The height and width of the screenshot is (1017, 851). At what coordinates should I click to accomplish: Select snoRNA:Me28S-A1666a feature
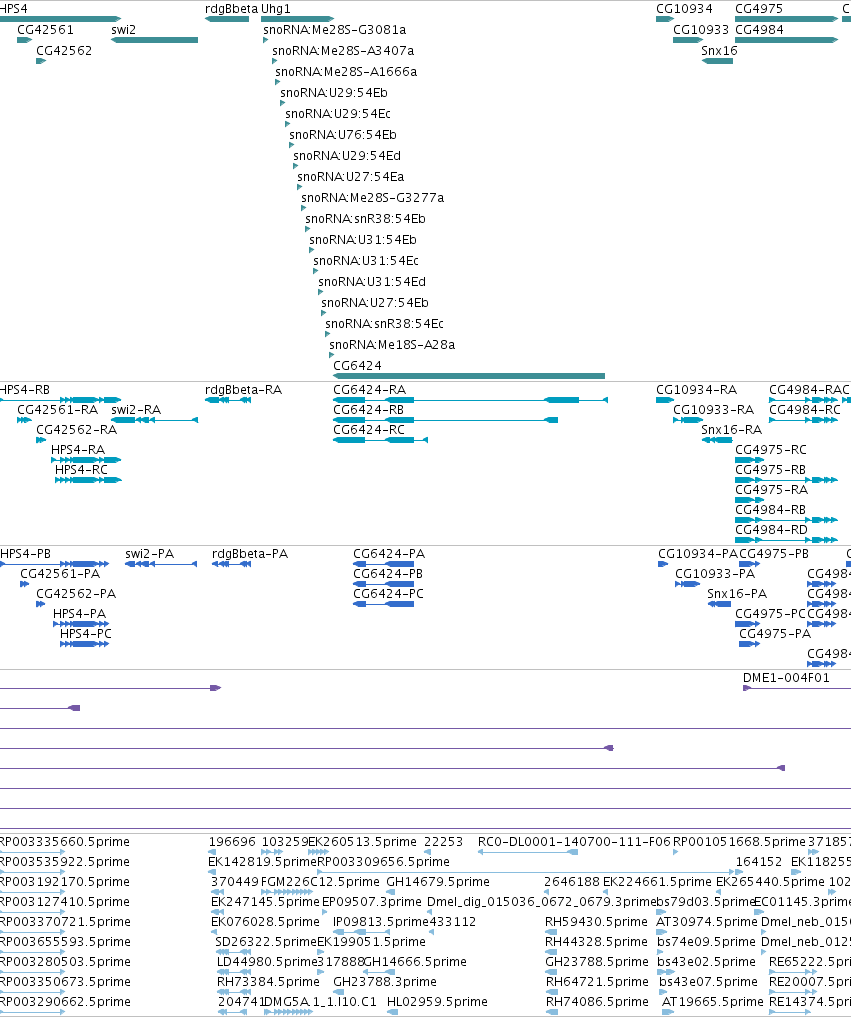pos(346,72)
